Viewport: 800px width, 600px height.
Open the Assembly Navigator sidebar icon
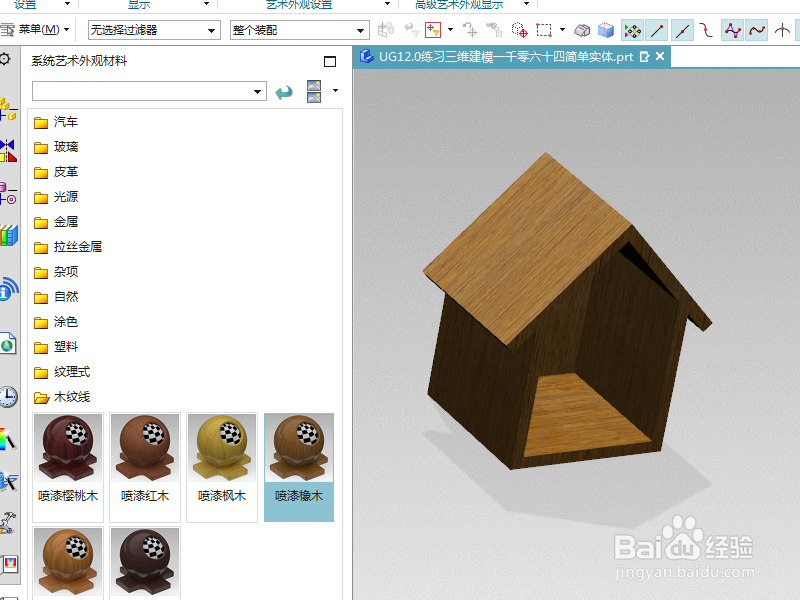[x=8, y=109]
